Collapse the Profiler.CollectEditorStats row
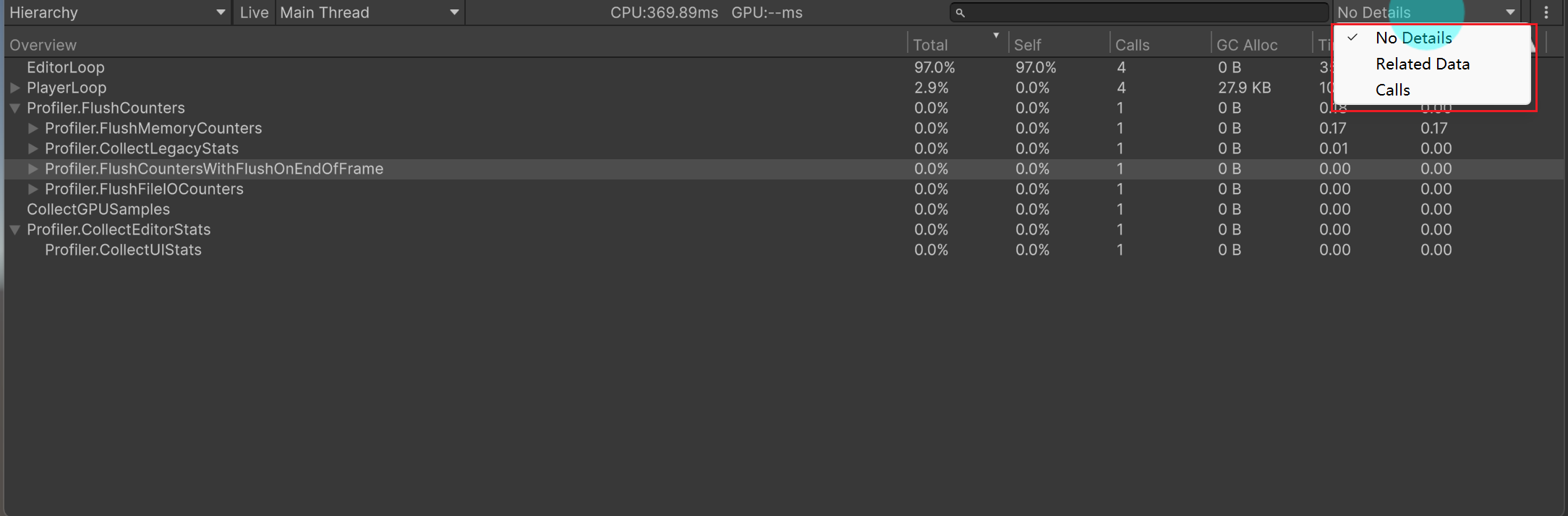The height and width of the screenshot is (516, 1568). tap(14, 229)
